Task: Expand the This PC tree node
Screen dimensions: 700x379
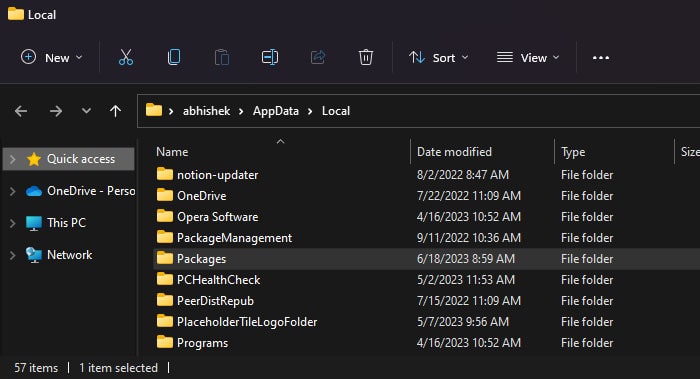Action: click(12, 223)
